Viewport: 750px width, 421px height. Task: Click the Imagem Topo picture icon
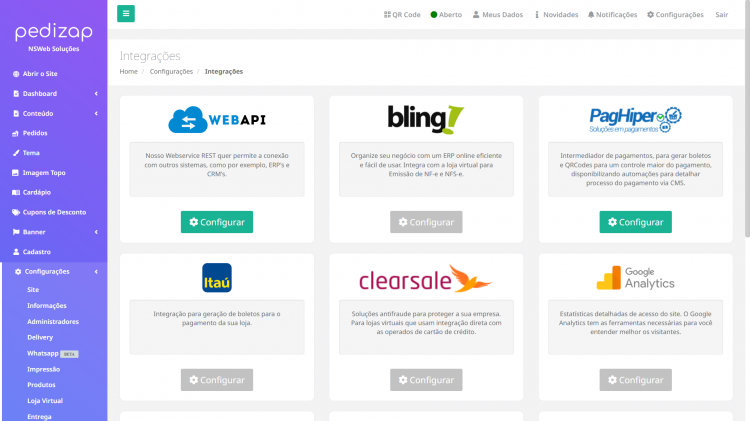pyautogui.click(x=15, y=173)
